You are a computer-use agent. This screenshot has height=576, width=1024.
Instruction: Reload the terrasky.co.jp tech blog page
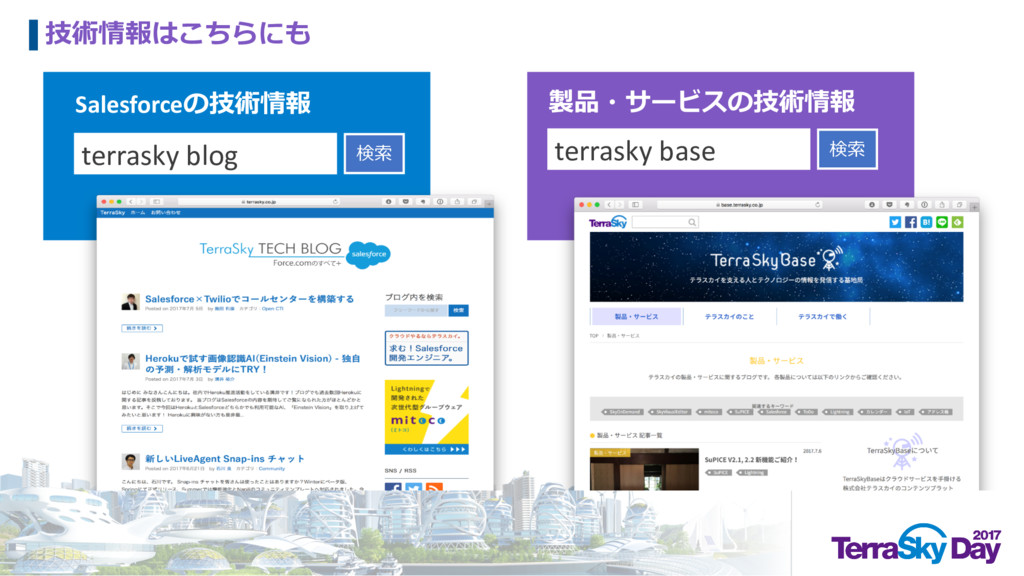pyautogui.click(x=336, y=202)
